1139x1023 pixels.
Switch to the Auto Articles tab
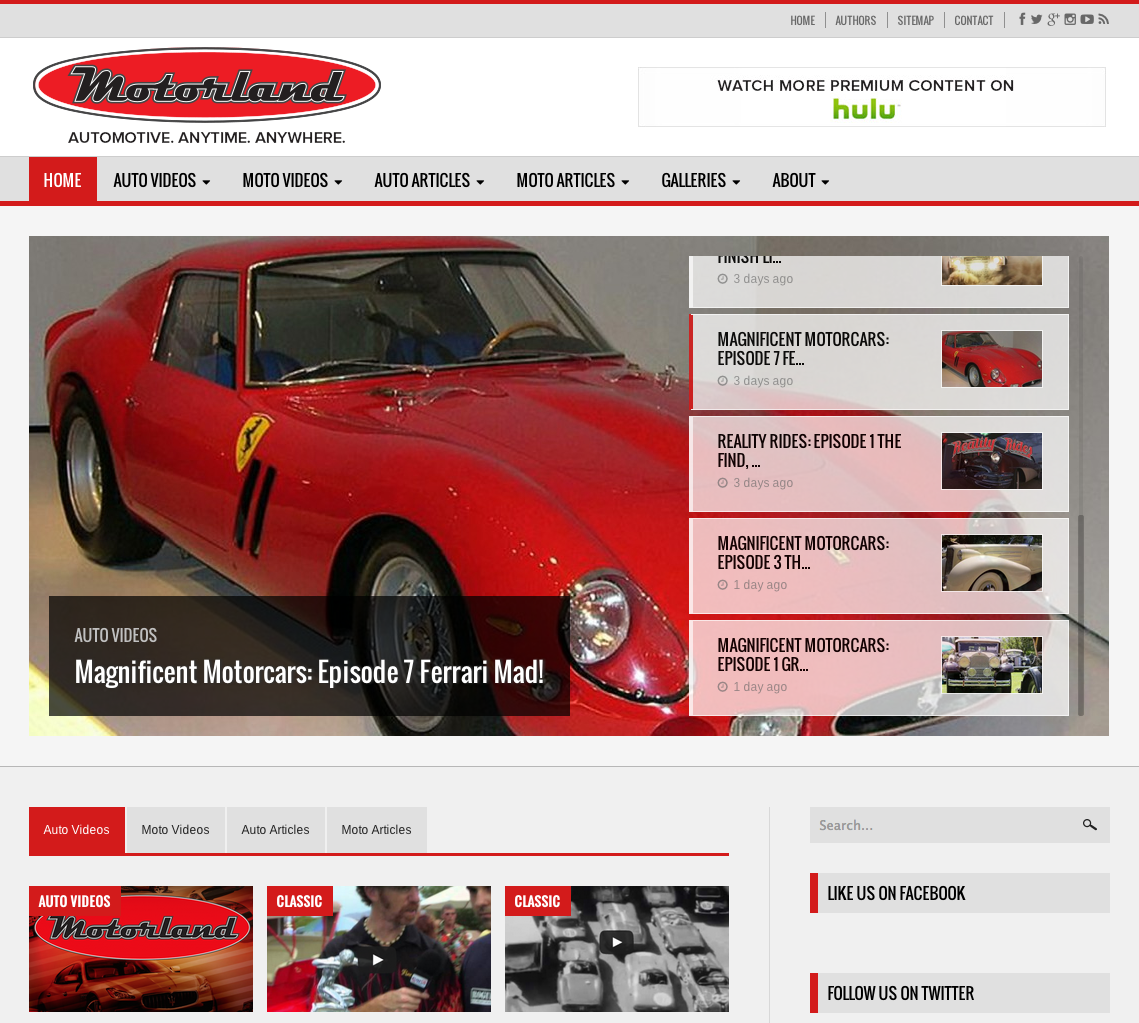coord(275,830)
